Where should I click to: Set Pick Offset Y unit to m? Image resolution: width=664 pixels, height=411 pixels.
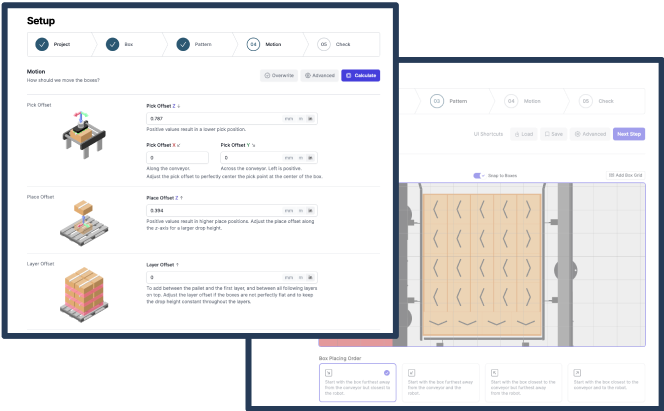(301, 158)
